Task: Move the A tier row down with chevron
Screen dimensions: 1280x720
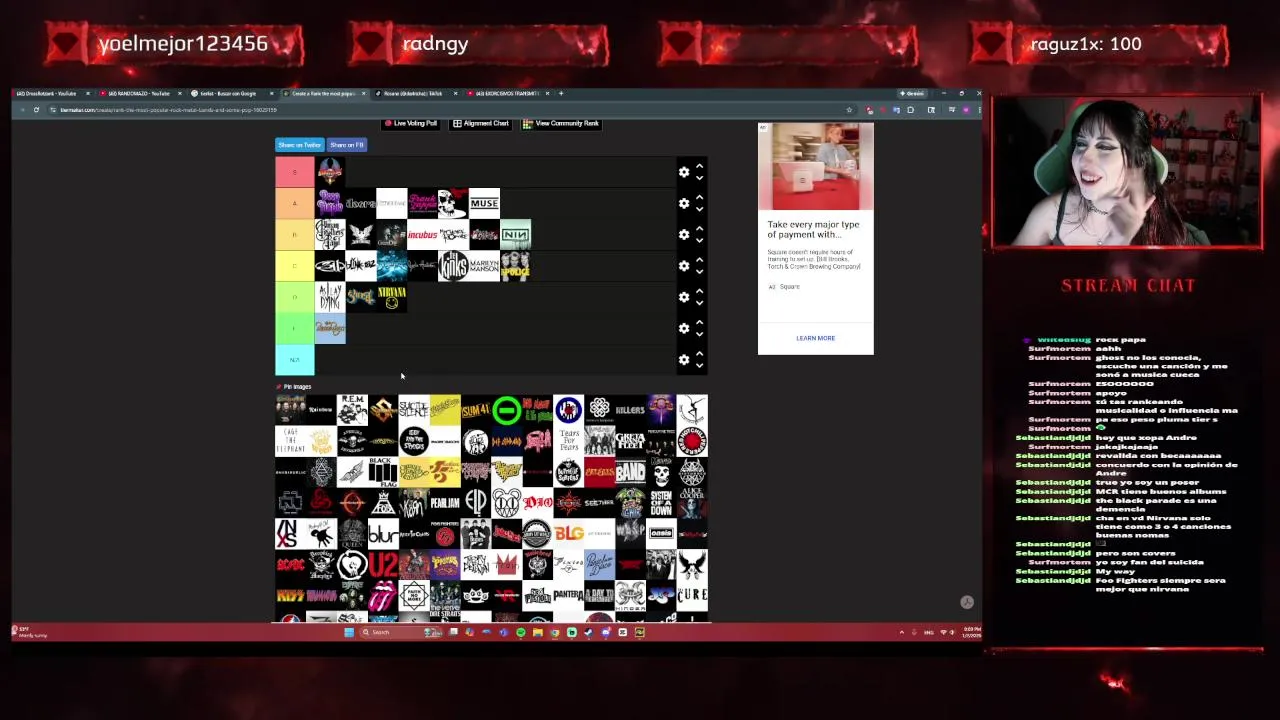Action: click(x=699, y=209)
